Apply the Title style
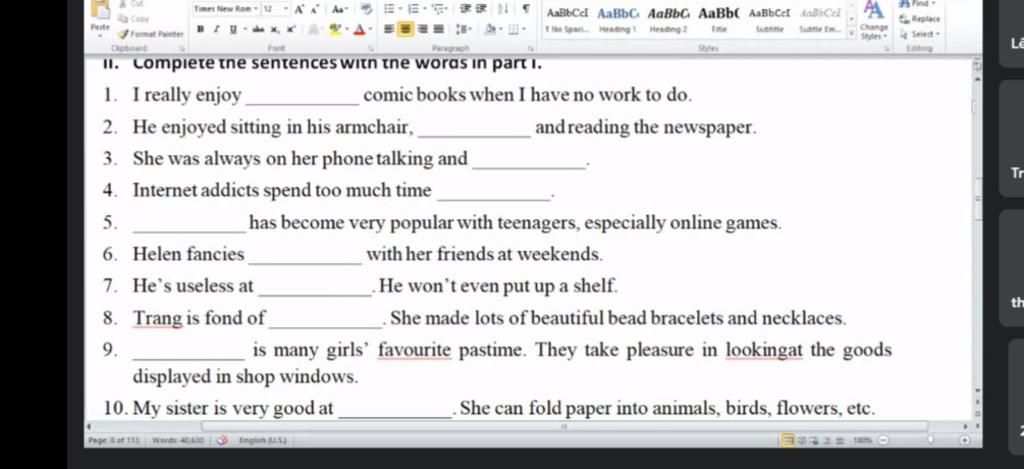This screenshot has width=1024, height=469. [x=719, y=20]
